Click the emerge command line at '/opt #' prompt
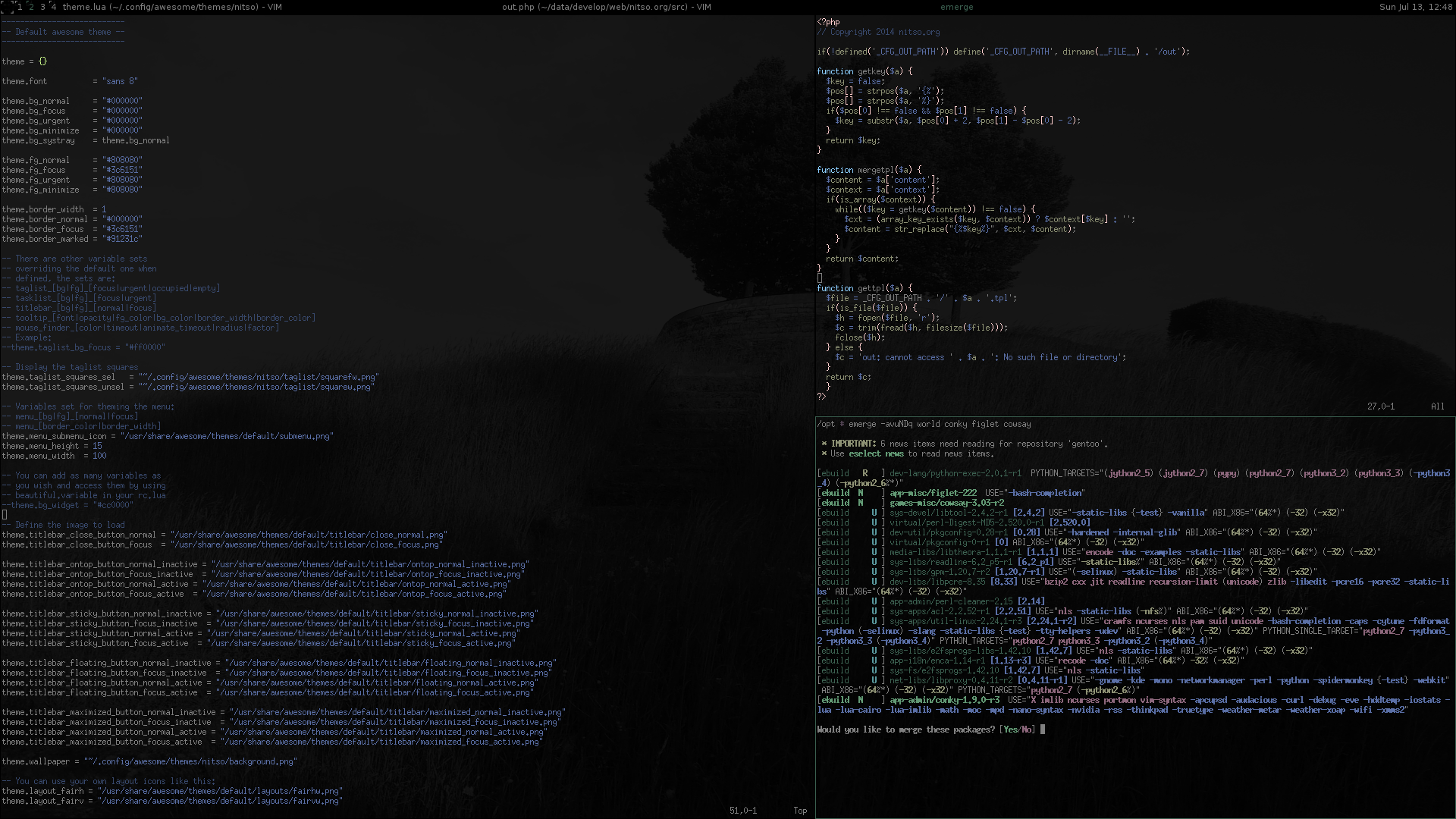 pyautogui.click(x=924, y=424)
